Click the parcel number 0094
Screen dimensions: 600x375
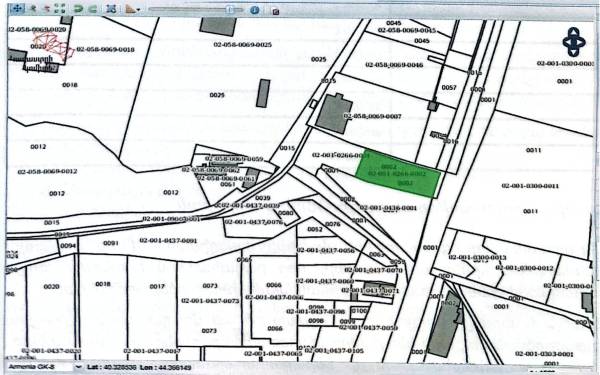(x=68, y=246)
